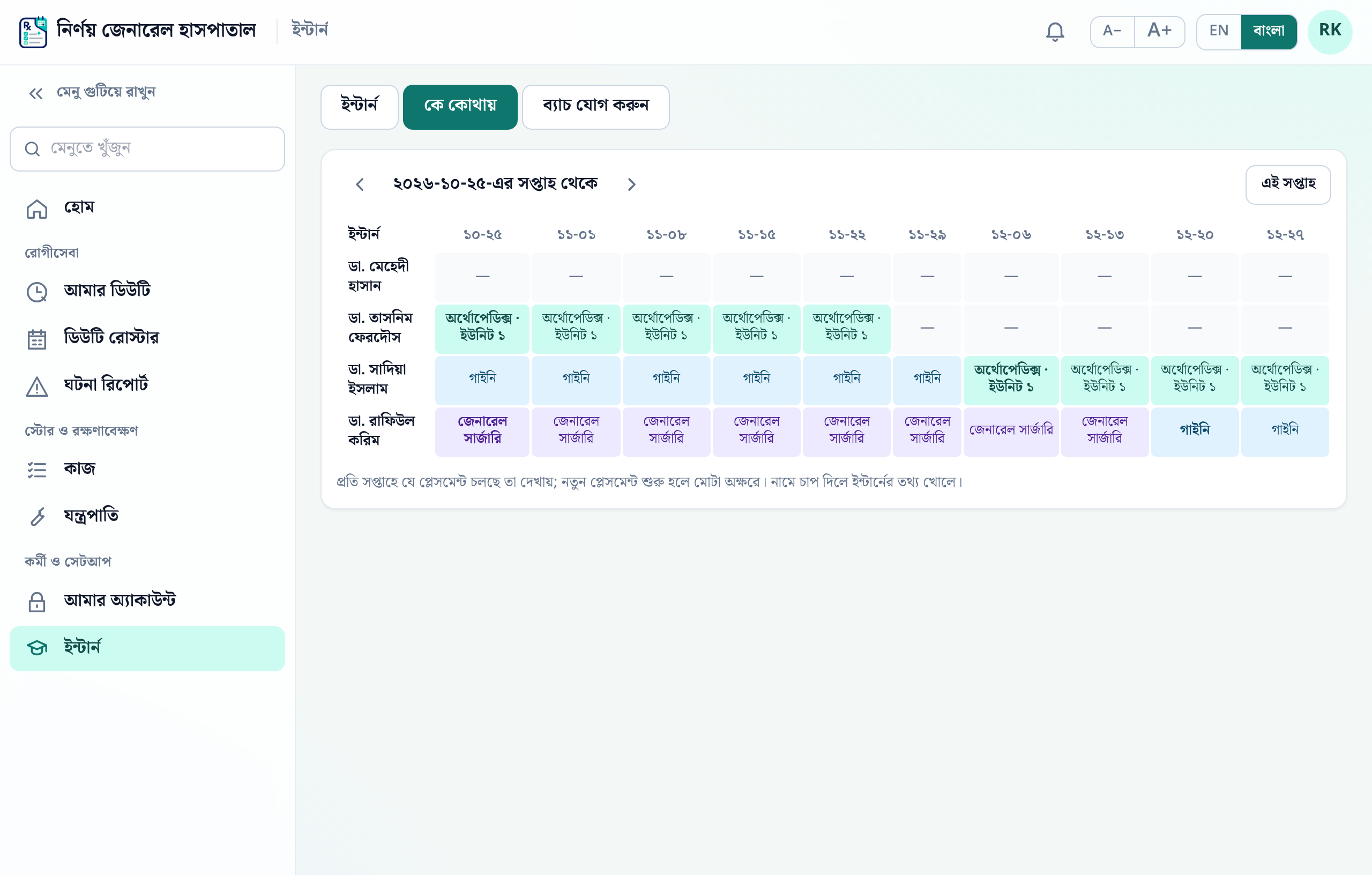This screenshot has width=1372, height=875.
Task: Click the ইন্টার্ন graduation cap icon in the sidebar
Action: (x=37, y=648)
